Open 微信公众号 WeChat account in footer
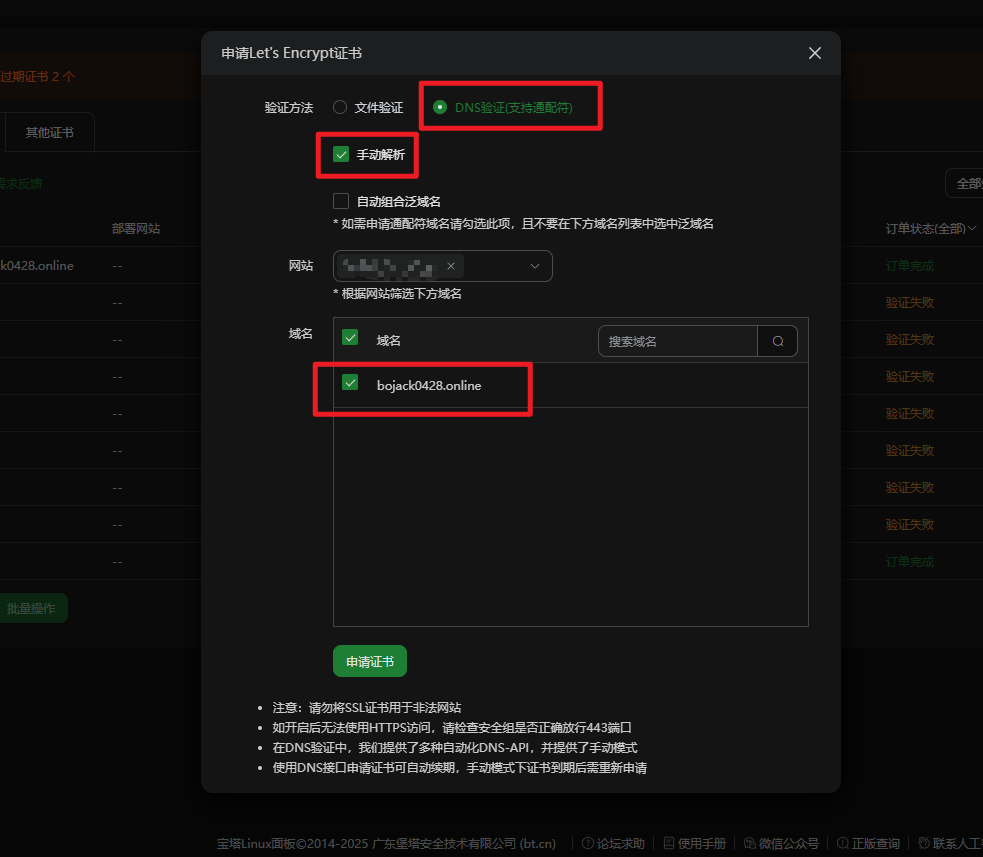This screenshot has height=857, width=983. click(780, 843)
